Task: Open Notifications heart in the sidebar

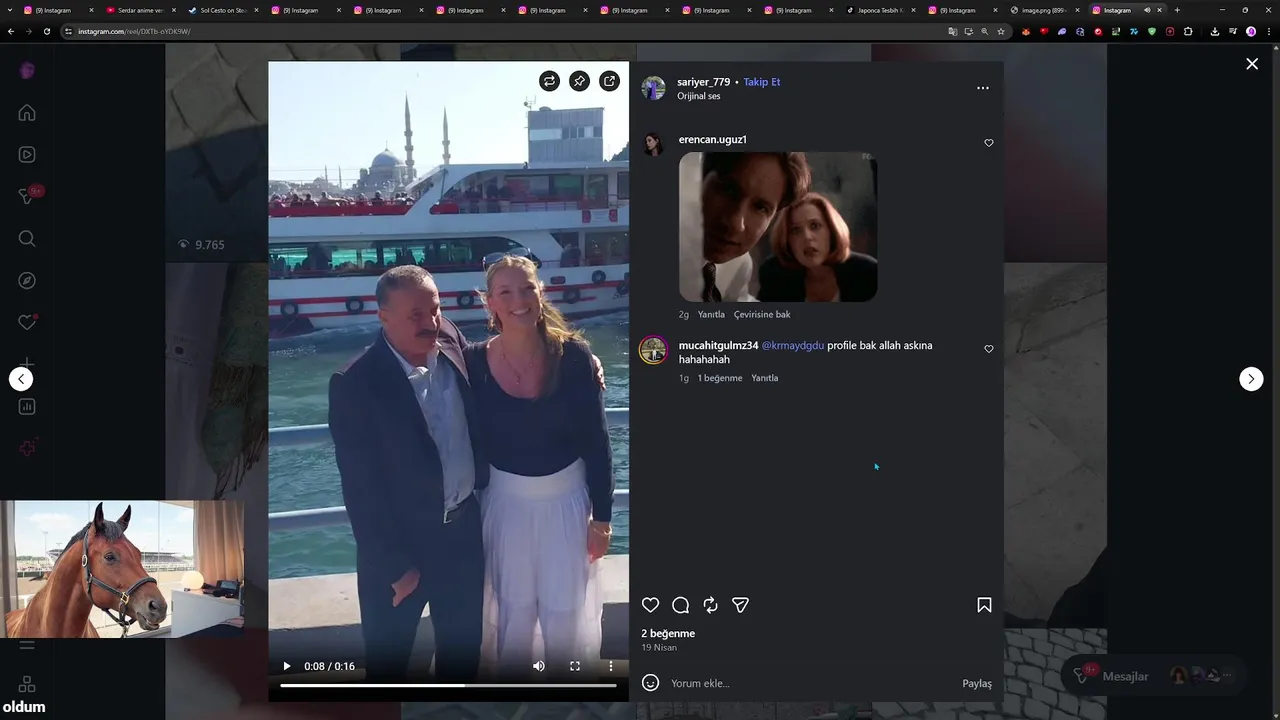Action: 27,323
